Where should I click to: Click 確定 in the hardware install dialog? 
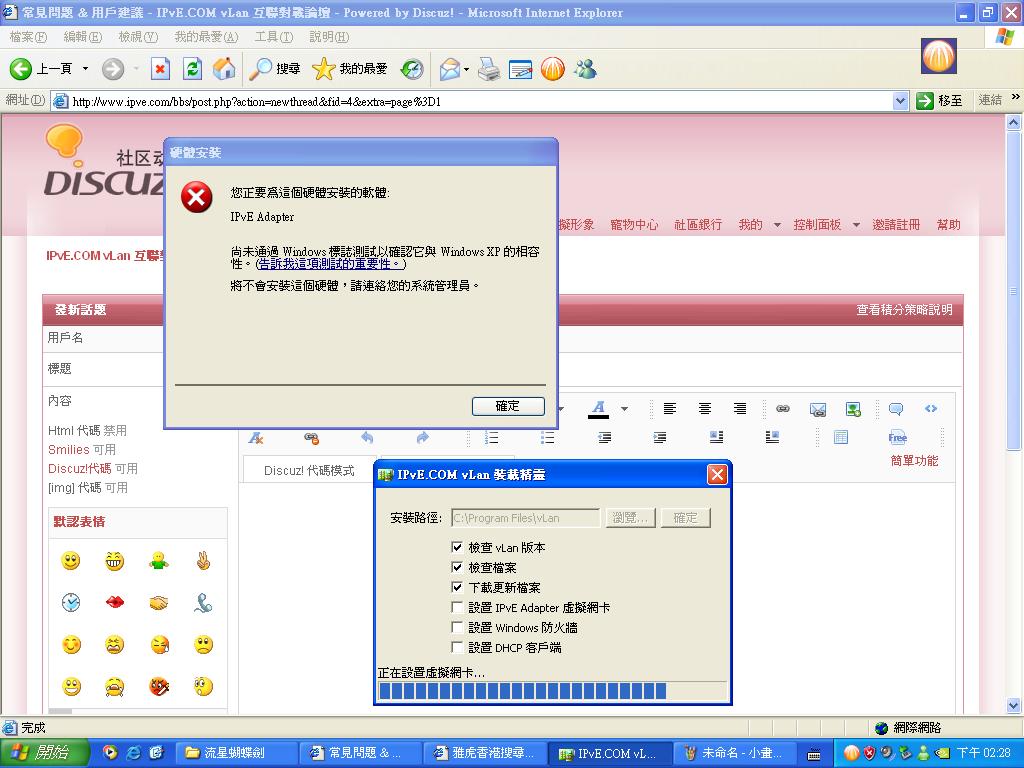point(508,406)
